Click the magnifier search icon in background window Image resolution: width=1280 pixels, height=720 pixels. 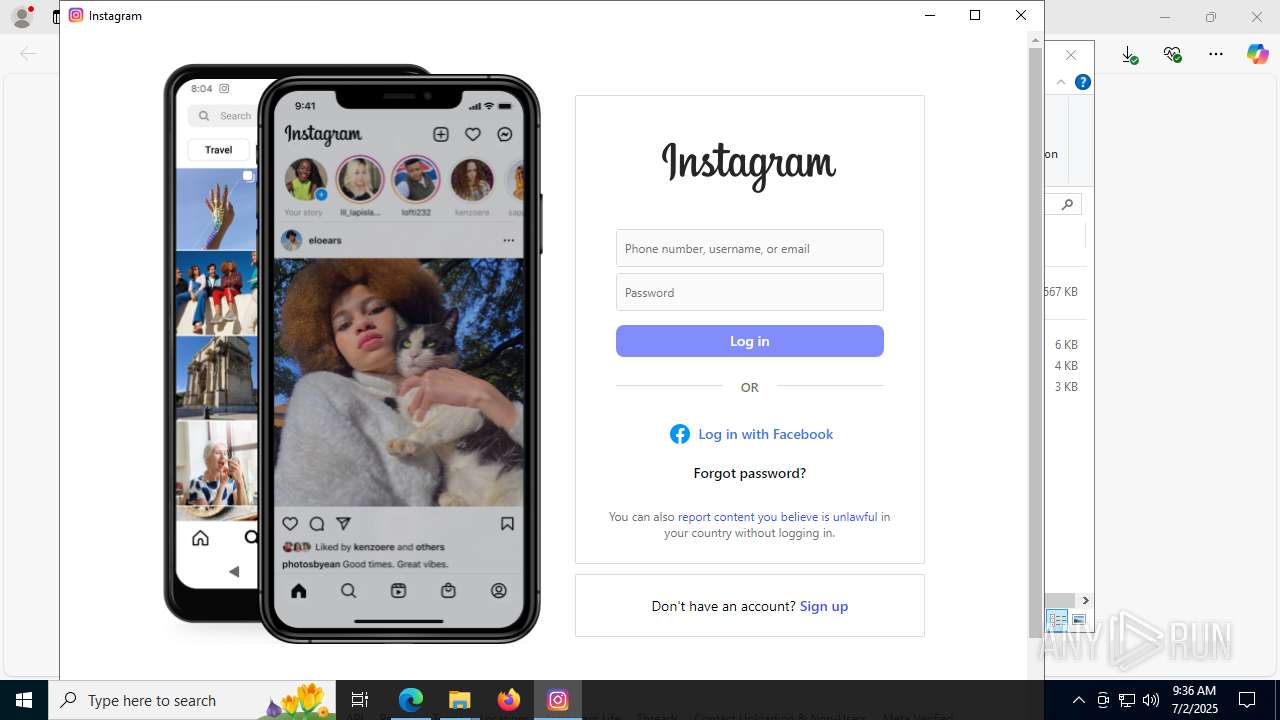(x=1067, y=204)
